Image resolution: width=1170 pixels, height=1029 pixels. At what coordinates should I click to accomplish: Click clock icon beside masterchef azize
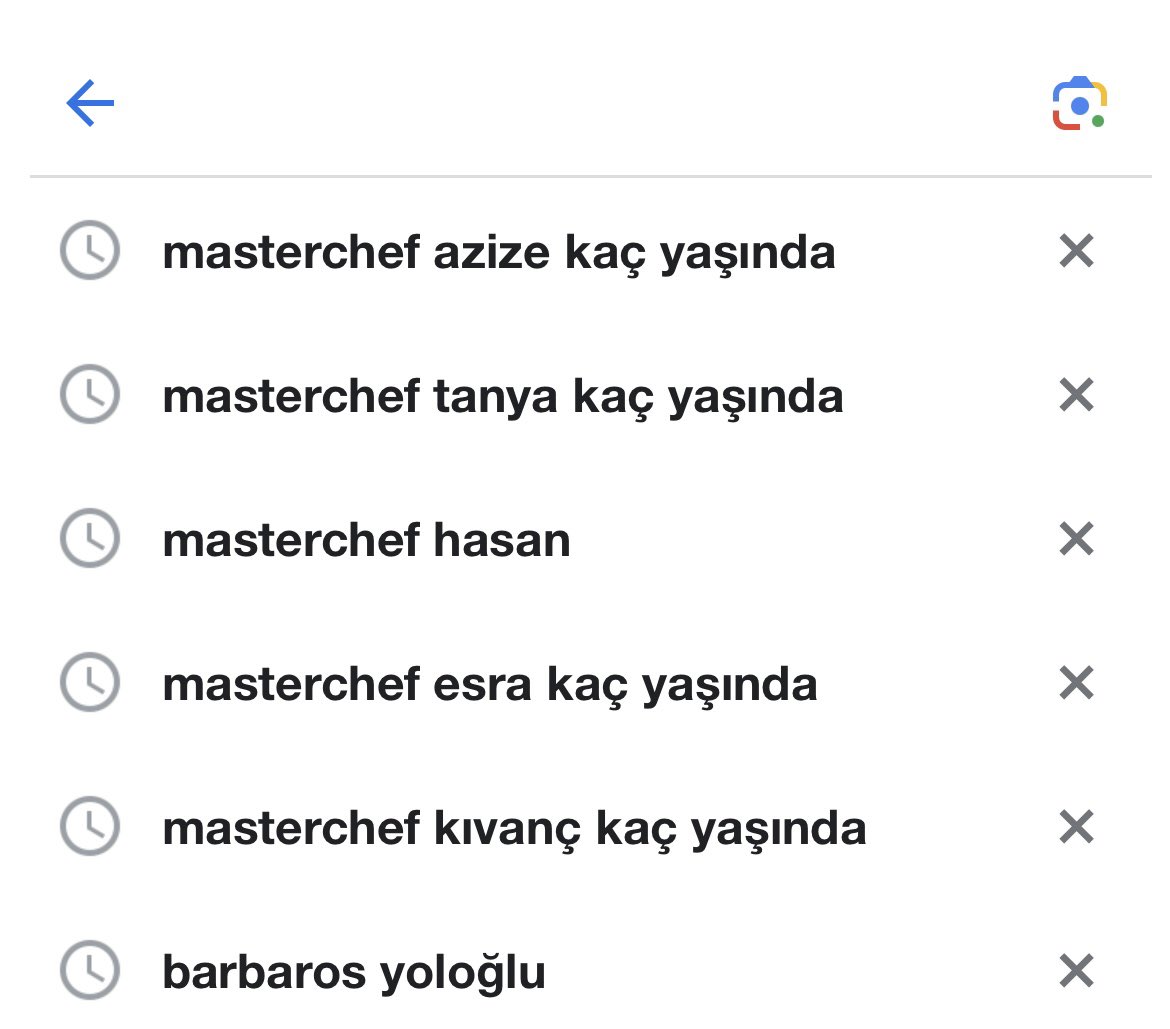(x=90, y=250)
